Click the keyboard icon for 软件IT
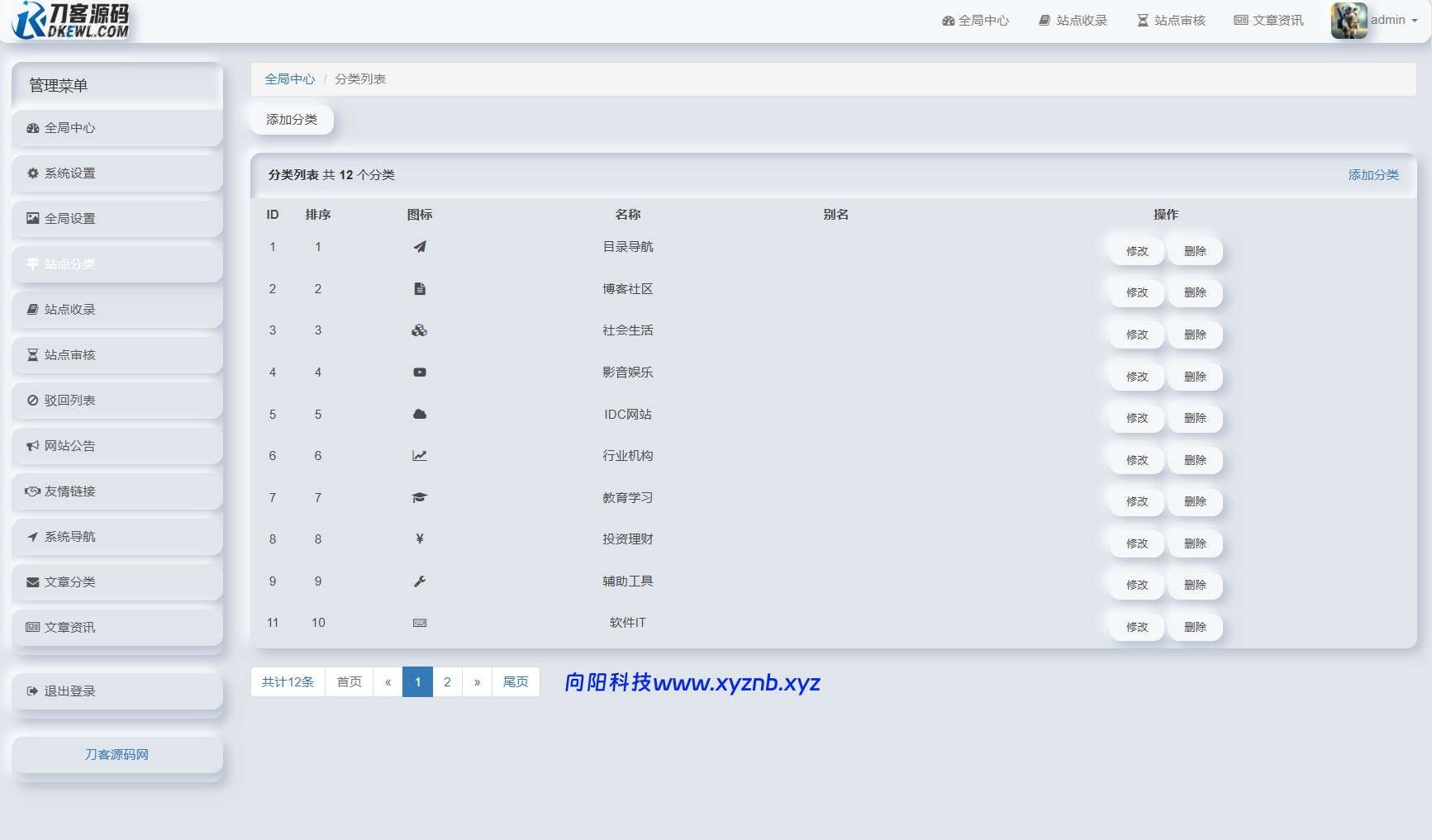The width and height of the screenshot is (1432, 840). pyautogui.click(x=420, y=623)
